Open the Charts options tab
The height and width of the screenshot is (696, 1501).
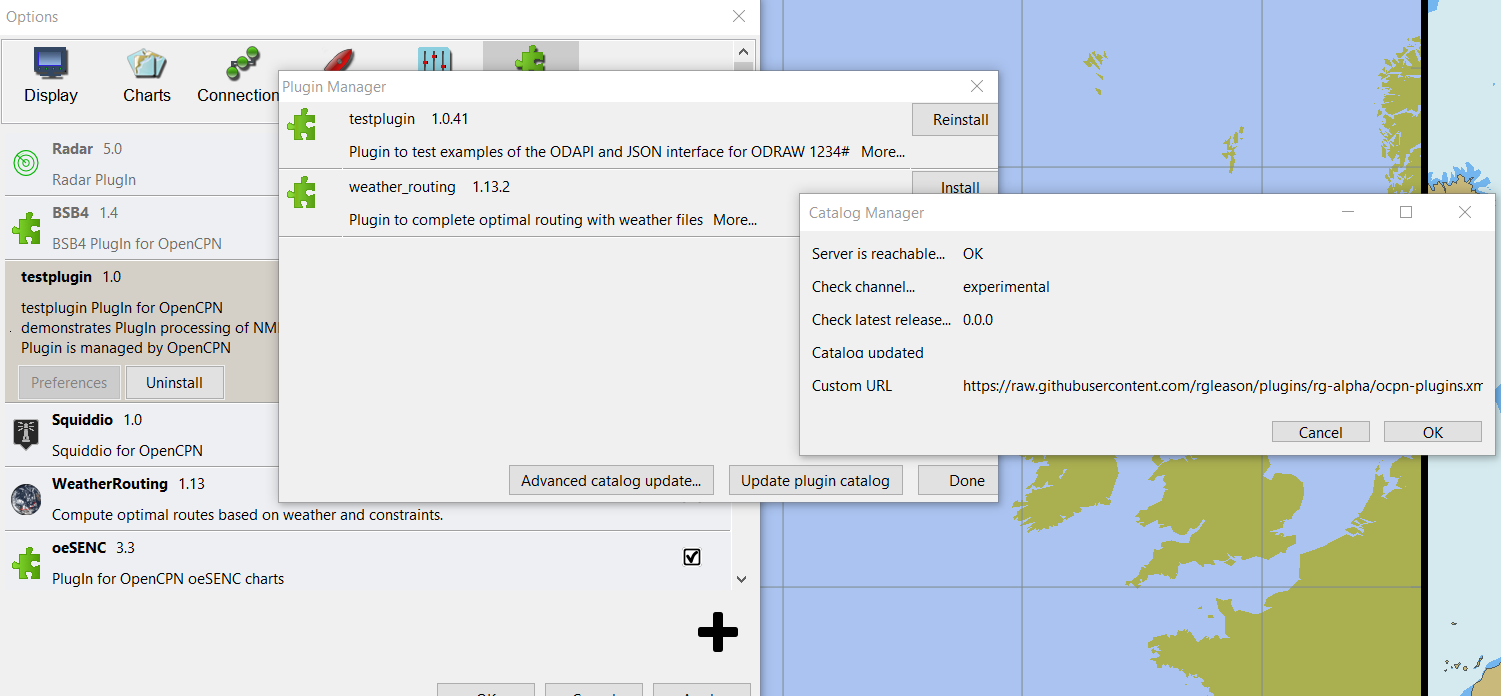click(147, 76)
